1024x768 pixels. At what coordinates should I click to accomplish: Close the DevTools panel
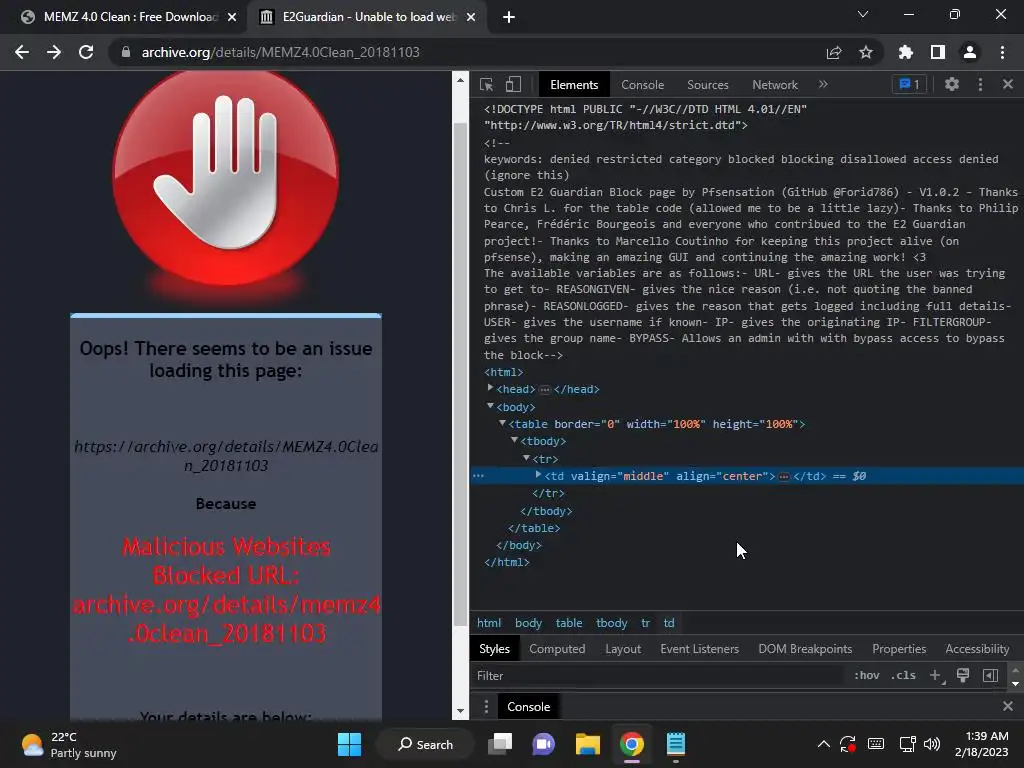pyautogui.click(x=1008, y=84)
